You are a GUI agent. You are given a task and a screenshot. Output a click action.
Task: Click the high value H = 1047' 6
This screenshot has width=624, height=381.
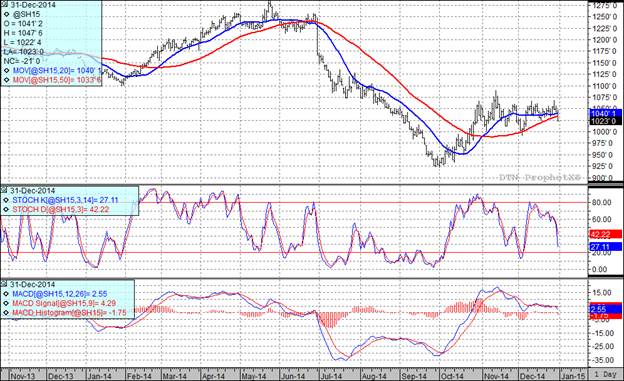(23, 33)
